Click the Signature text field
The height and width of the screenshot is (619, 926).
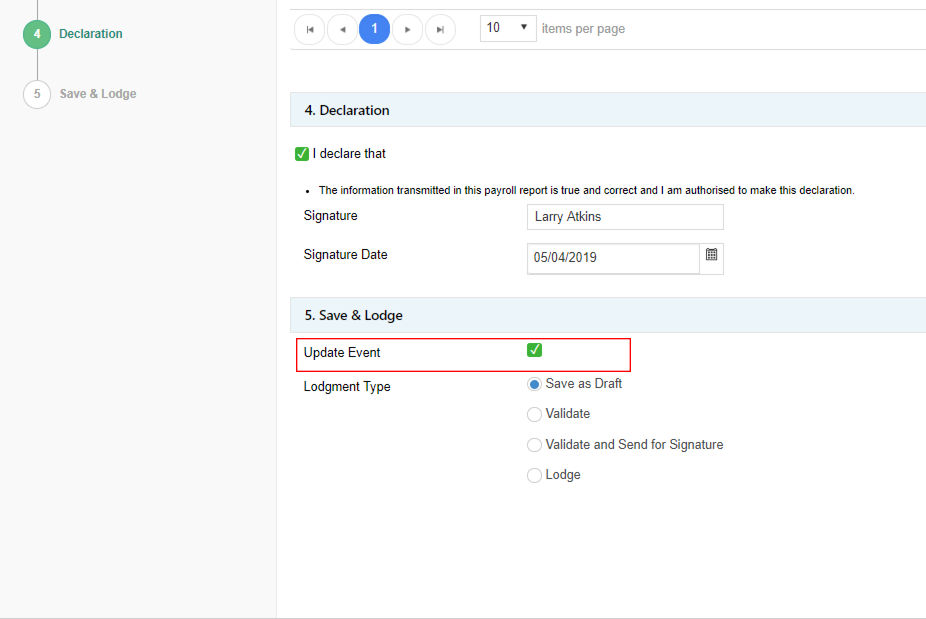click(x=625, y=217)
